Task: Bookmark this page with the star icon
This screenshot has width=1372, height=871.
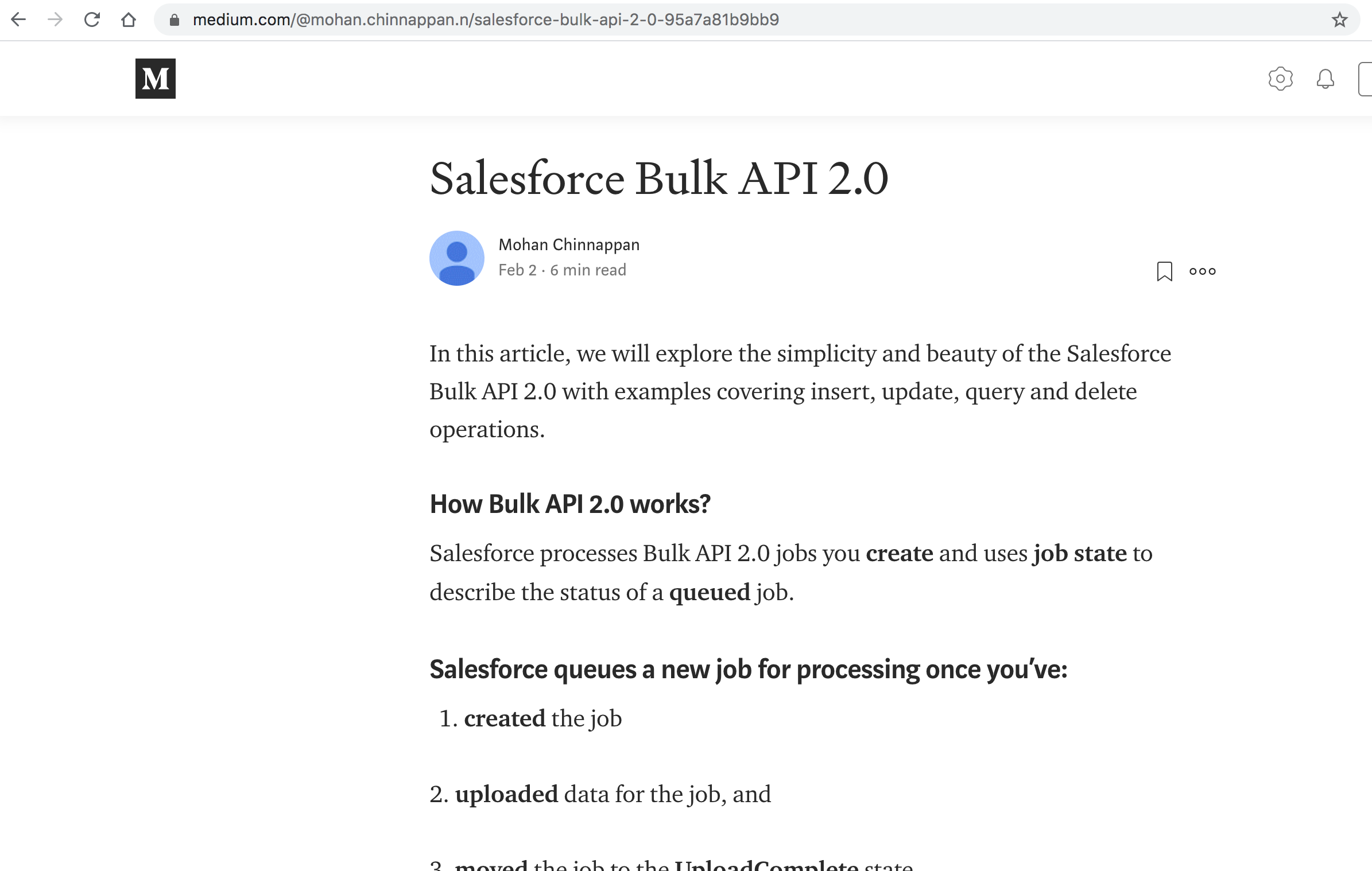Action: 1339,20
